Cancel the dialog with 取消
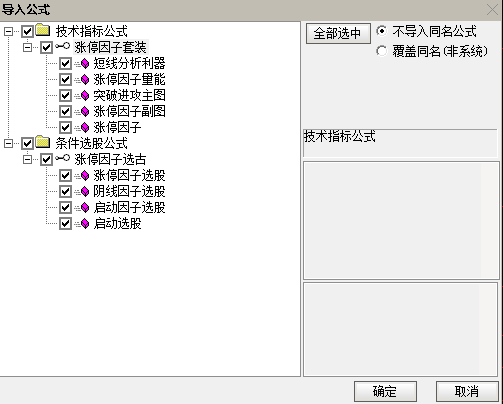 (467, 391)
